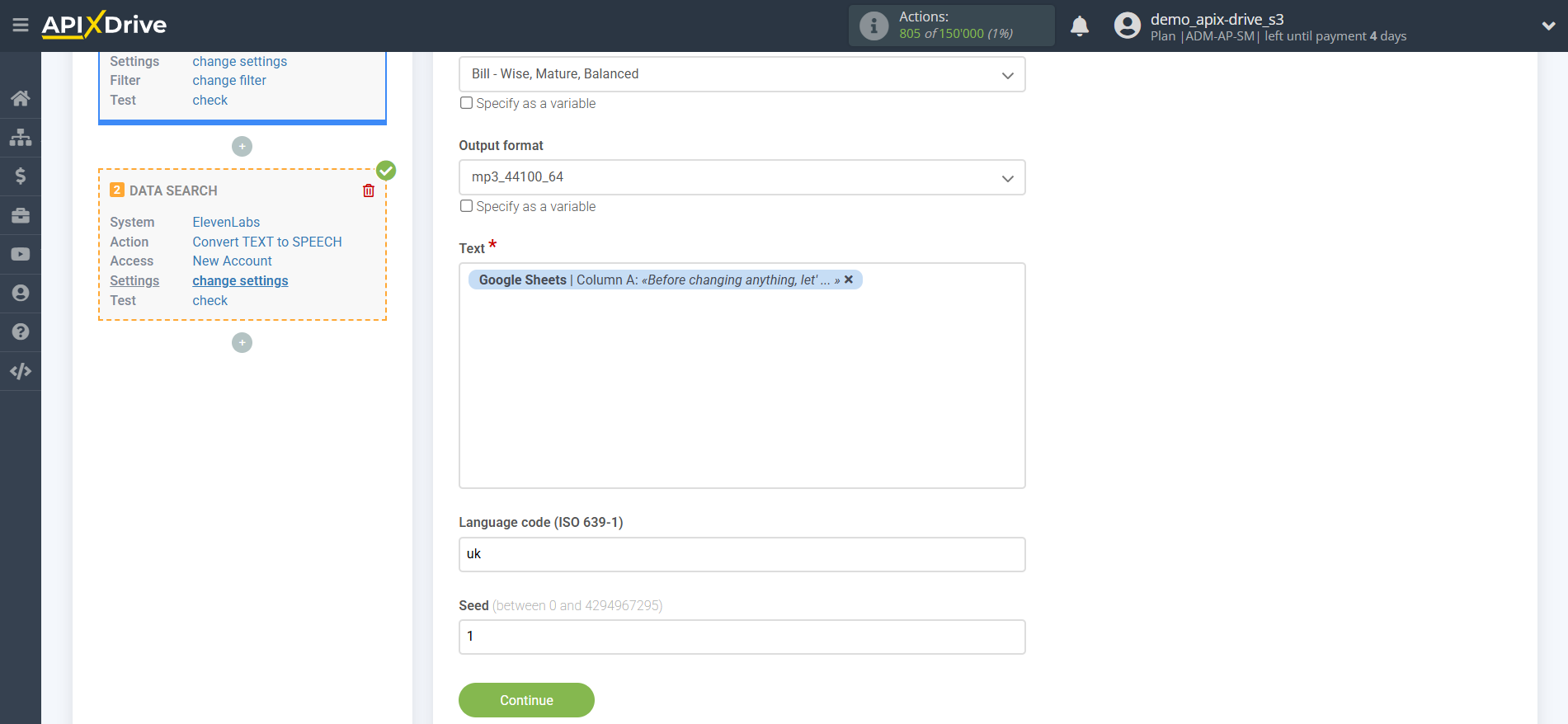Expand the account menu chevron
Screen dimensions: 1568x724
coord(1548,26)
